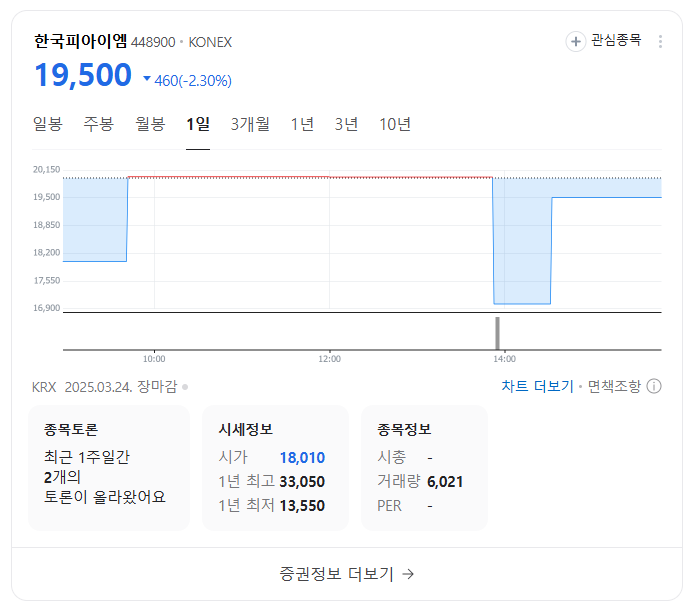
Task: Select the 1년 chart tab
Action: [x=302, y=124]
